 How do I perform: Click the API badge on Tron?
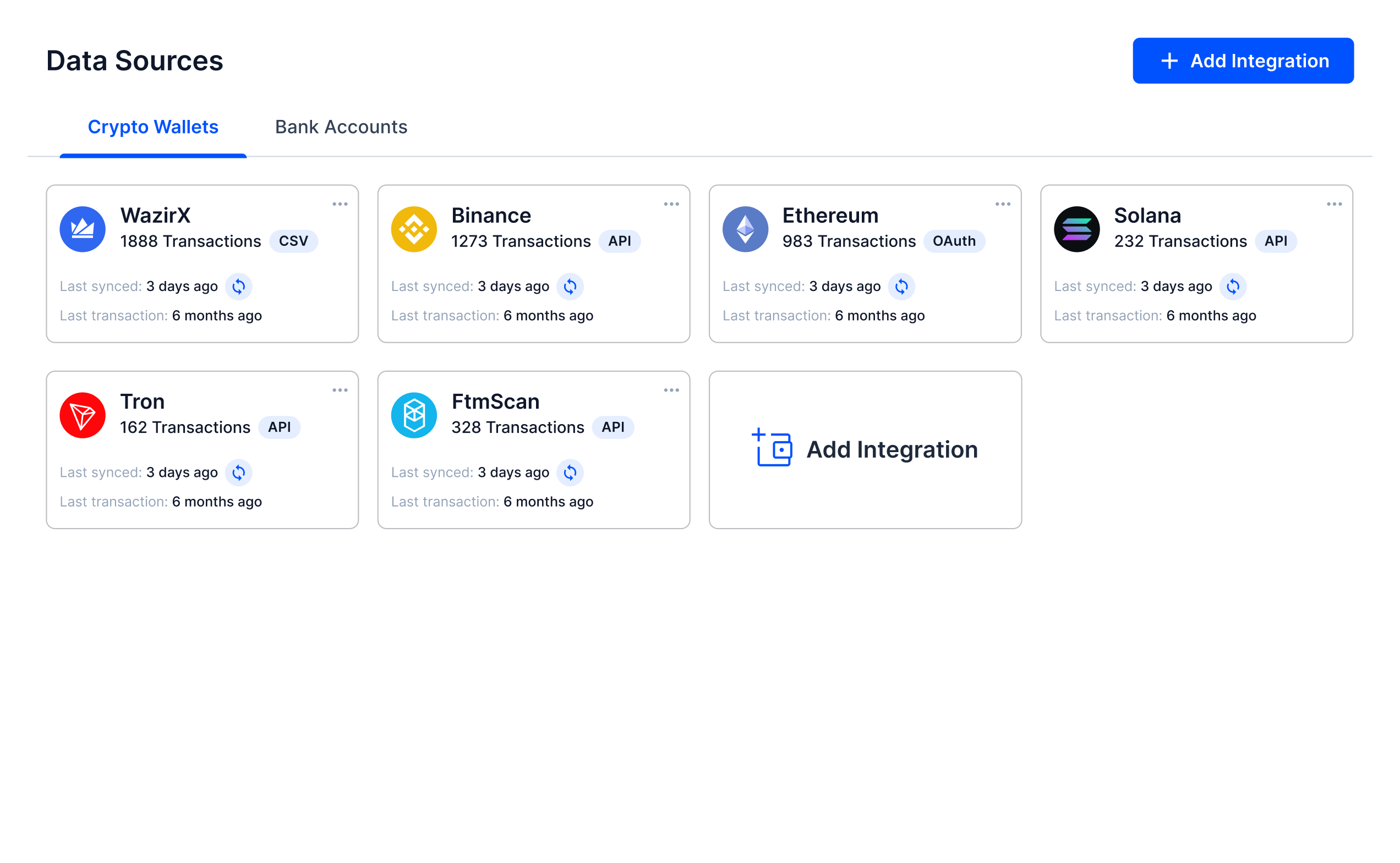point(279,427)
